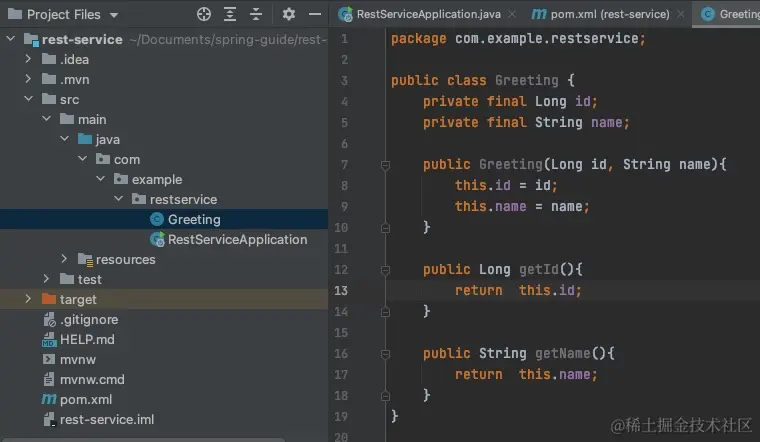Collapse the java source folder
This screenshot has width=760, height=442.
click(64, 139)
